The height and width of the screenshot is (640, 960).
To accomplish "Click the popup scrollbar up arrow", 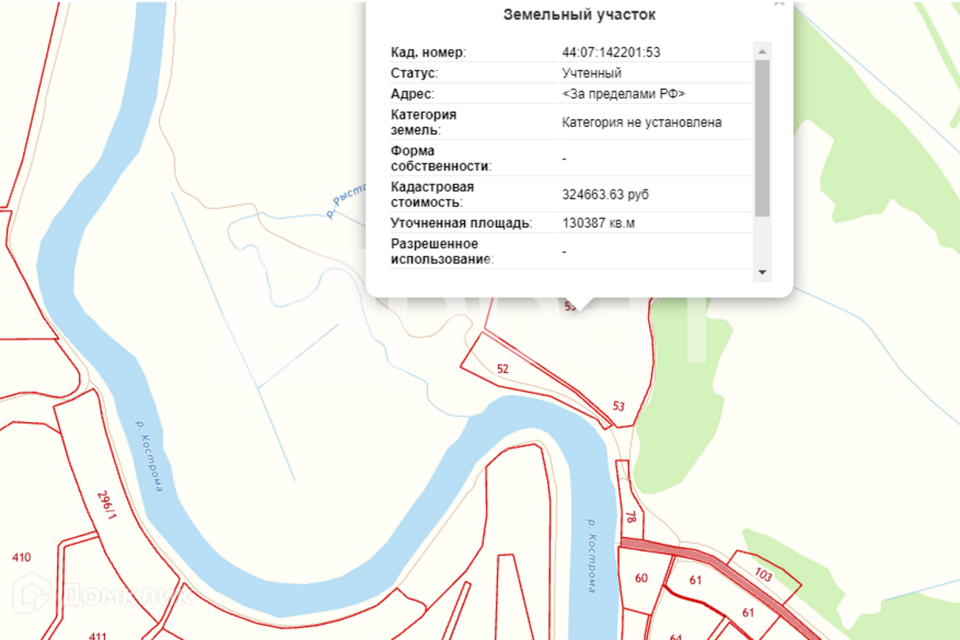I will (762, 51).
